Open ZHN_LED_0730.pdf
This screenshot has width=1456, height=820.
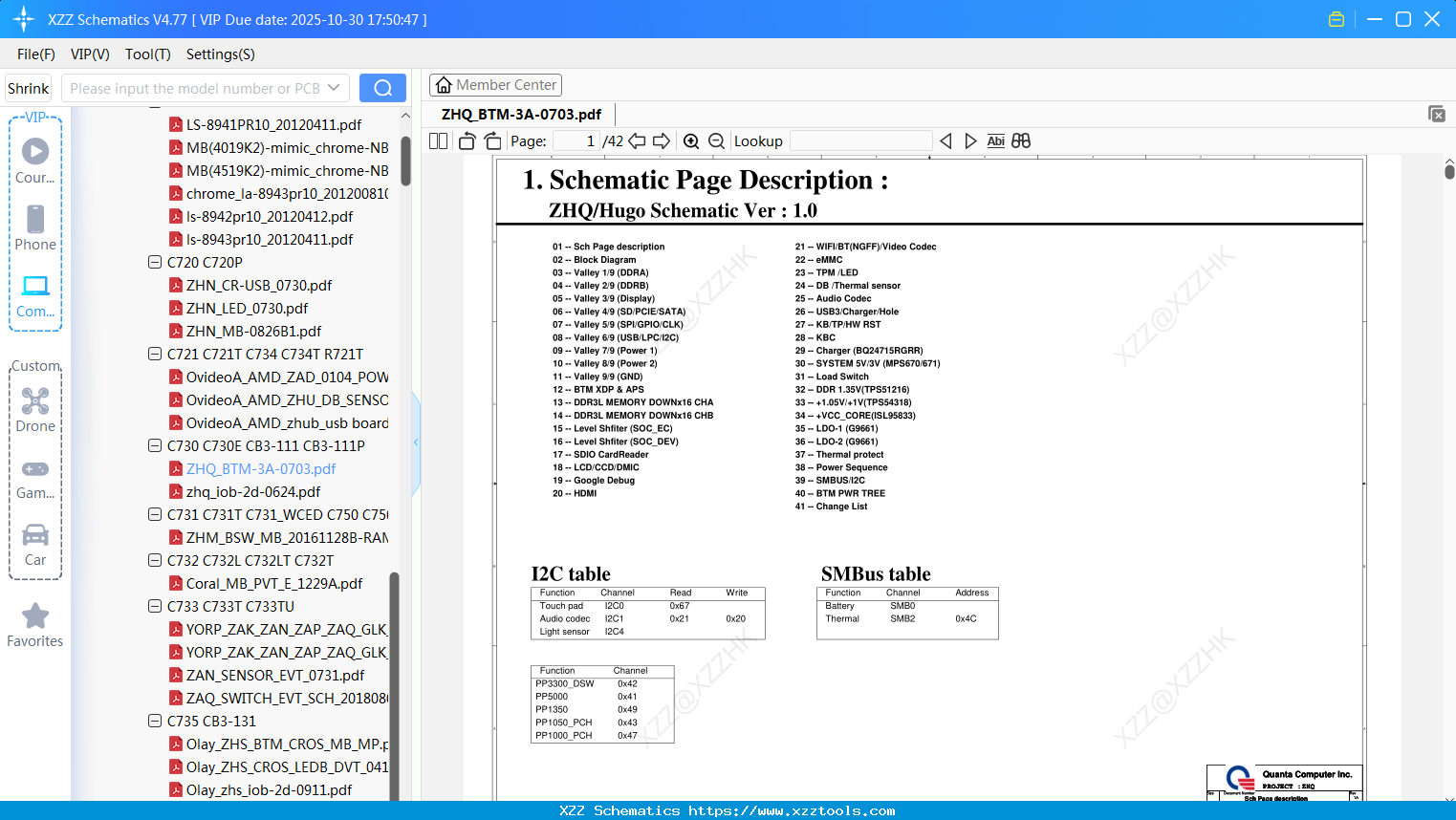(x=247, y=308)
